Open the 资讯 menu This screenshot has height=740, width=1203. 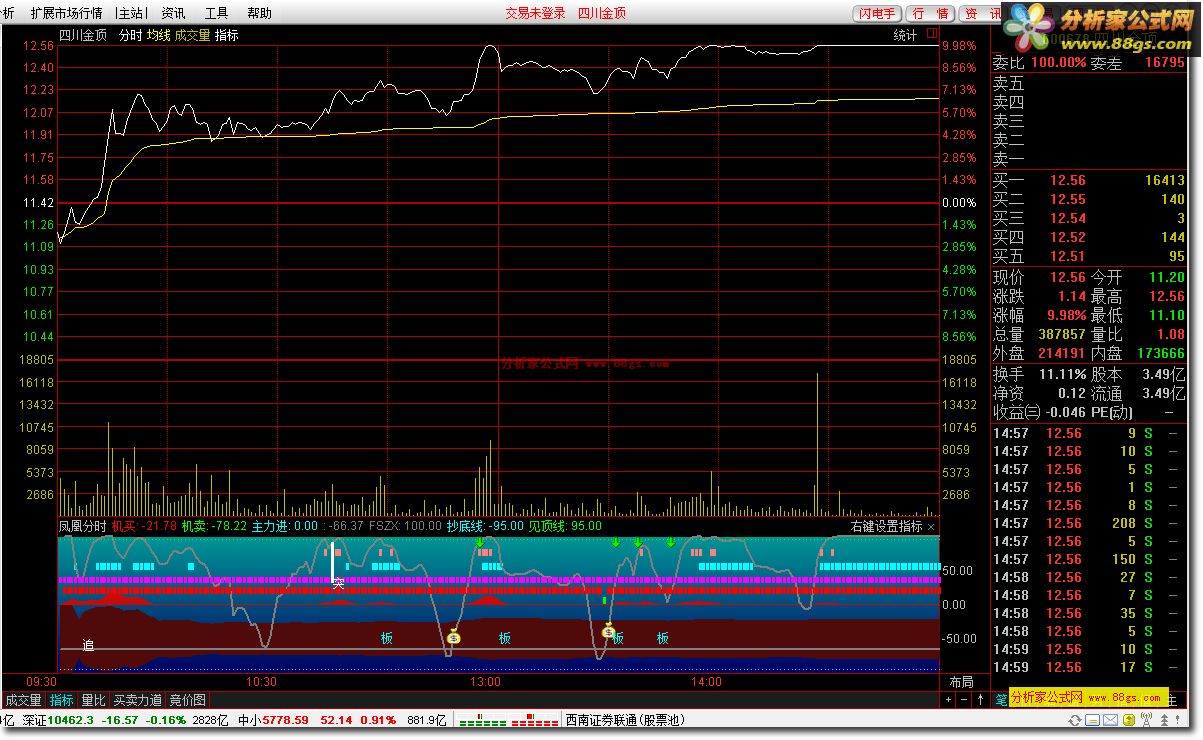174,13
